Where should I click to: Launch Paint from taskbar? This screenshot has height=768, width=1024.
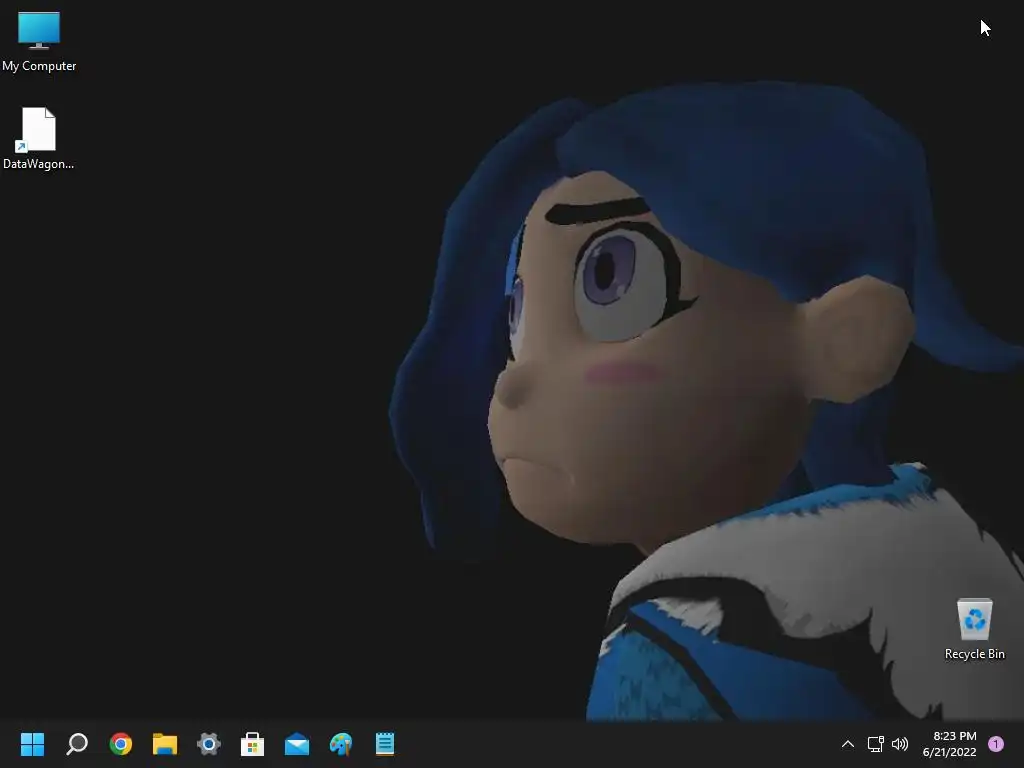click(341, 744)
